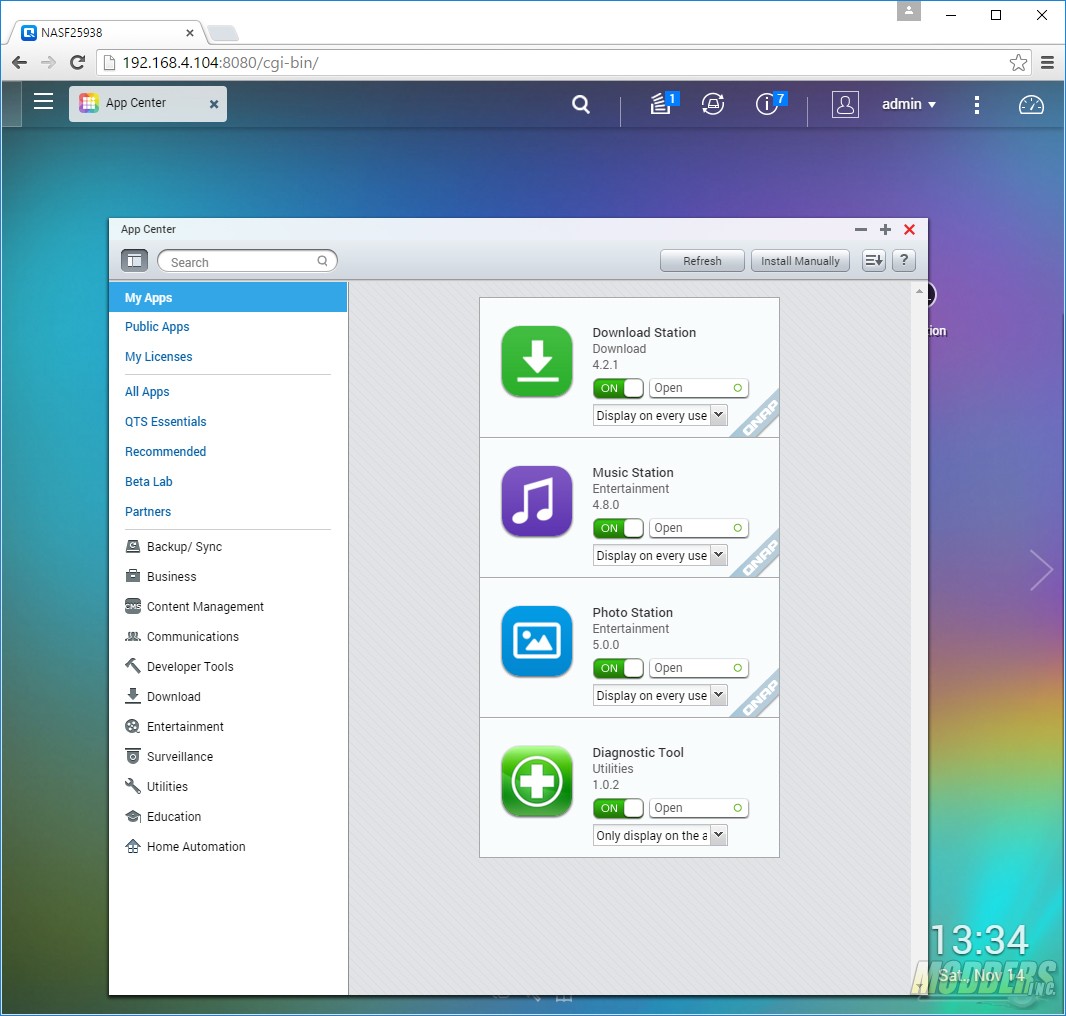1066x1016 pixels.
Task: Select Utilities category in sidebar
Action: pos(156,786)
